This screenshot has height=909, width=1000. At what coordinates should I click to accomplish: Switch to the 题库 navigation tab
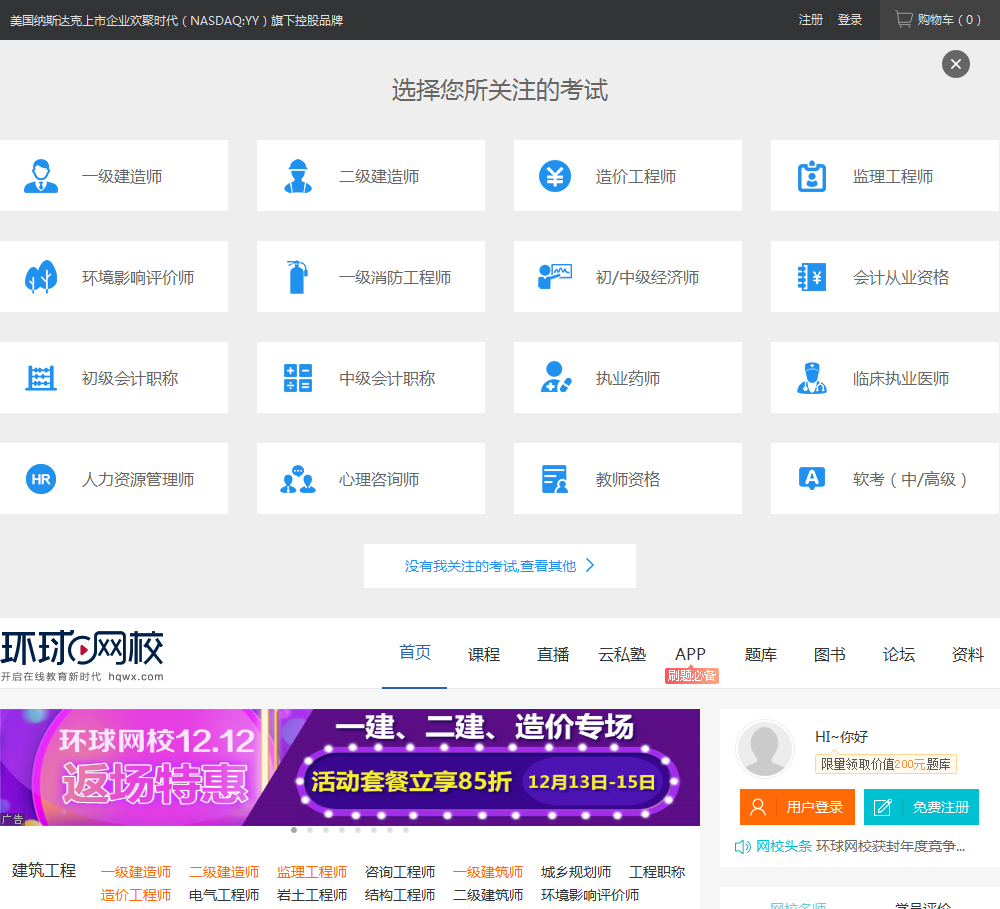[x=760, y=655]
